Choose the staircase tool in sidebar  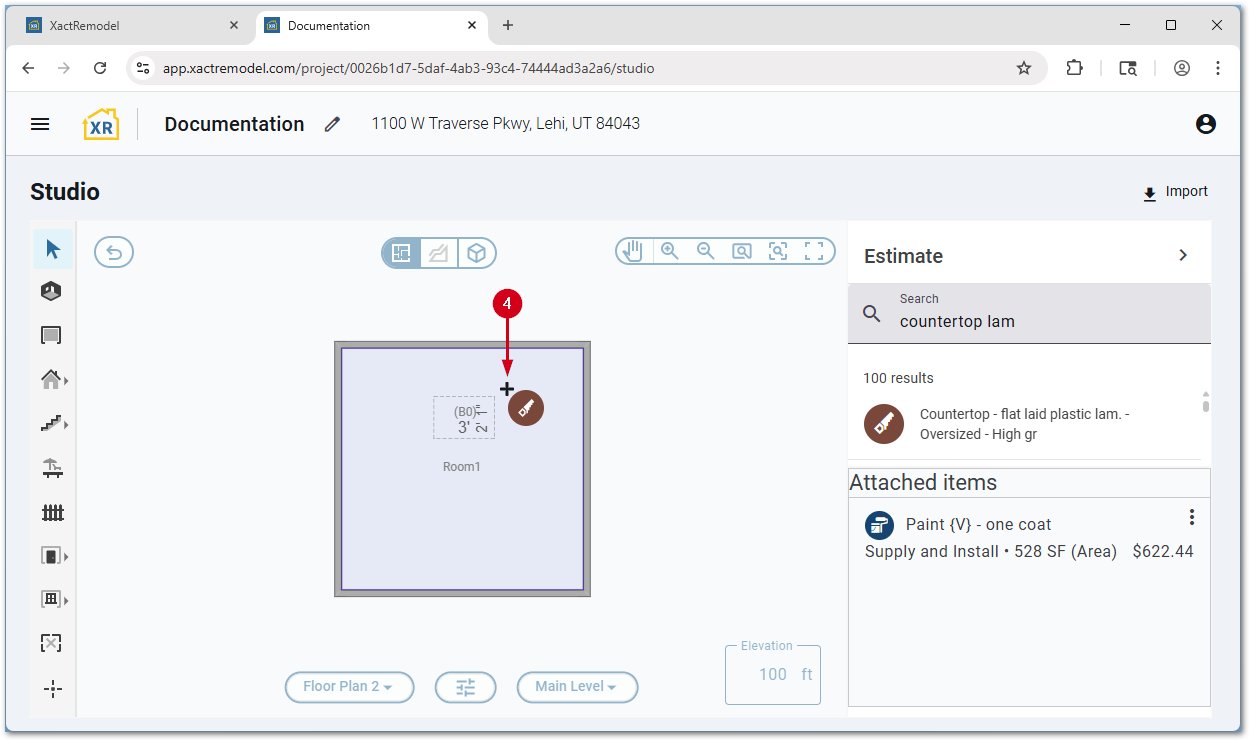click(52, 424)
